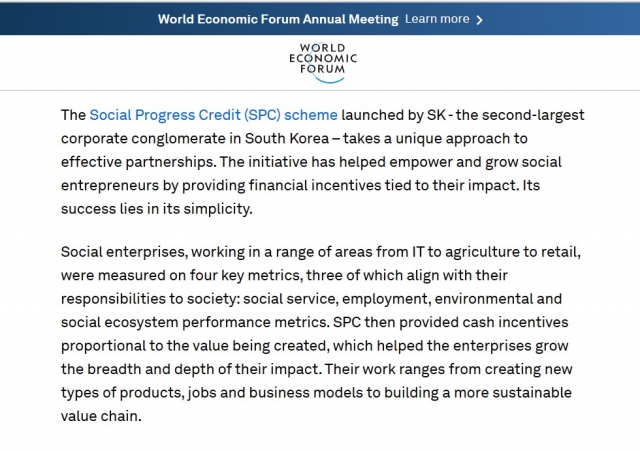Viewport: 640px width, 451px height.
Task: Click the words "value chain." at the article's end
Action: (x=101, y=416)
